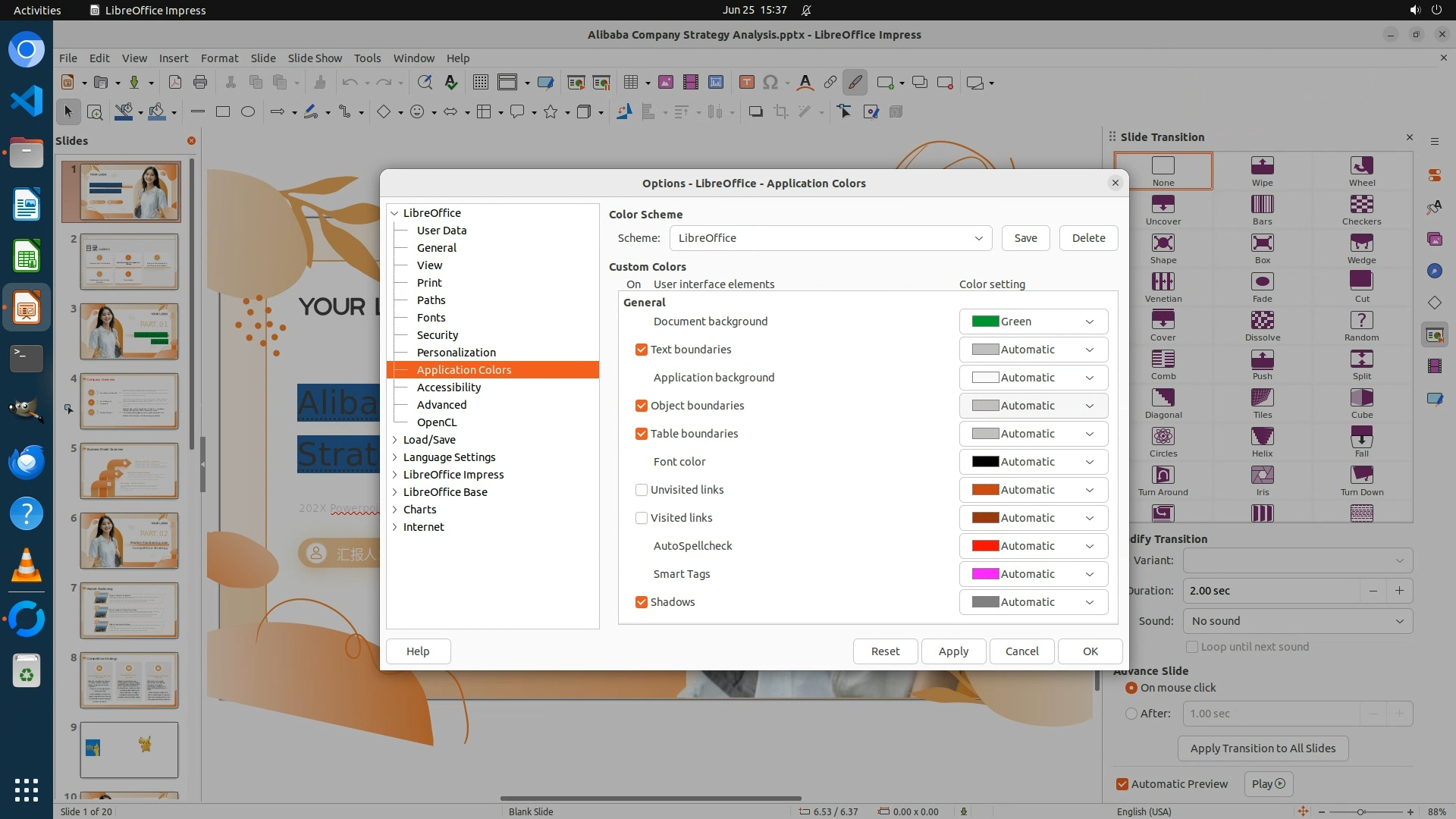Uncheck the Text boundaries checkbox
1456x819 pixels.
[642, 350]
